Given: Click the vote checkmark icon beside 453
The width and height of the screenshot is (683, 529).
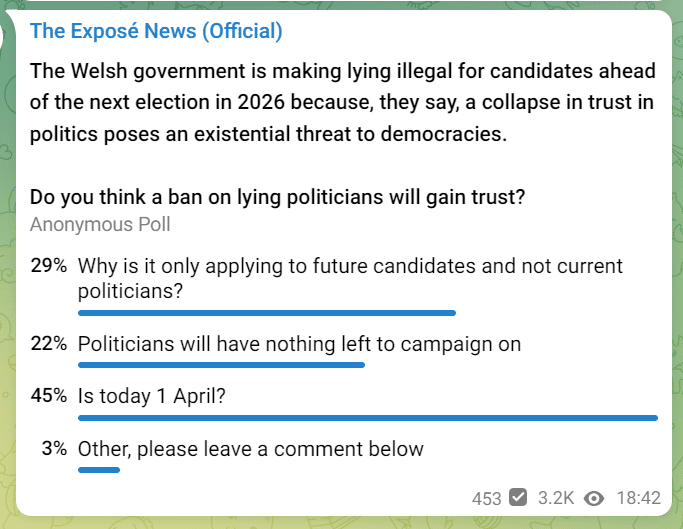Looking at the screenshot, I should click(x=518, y=497).
